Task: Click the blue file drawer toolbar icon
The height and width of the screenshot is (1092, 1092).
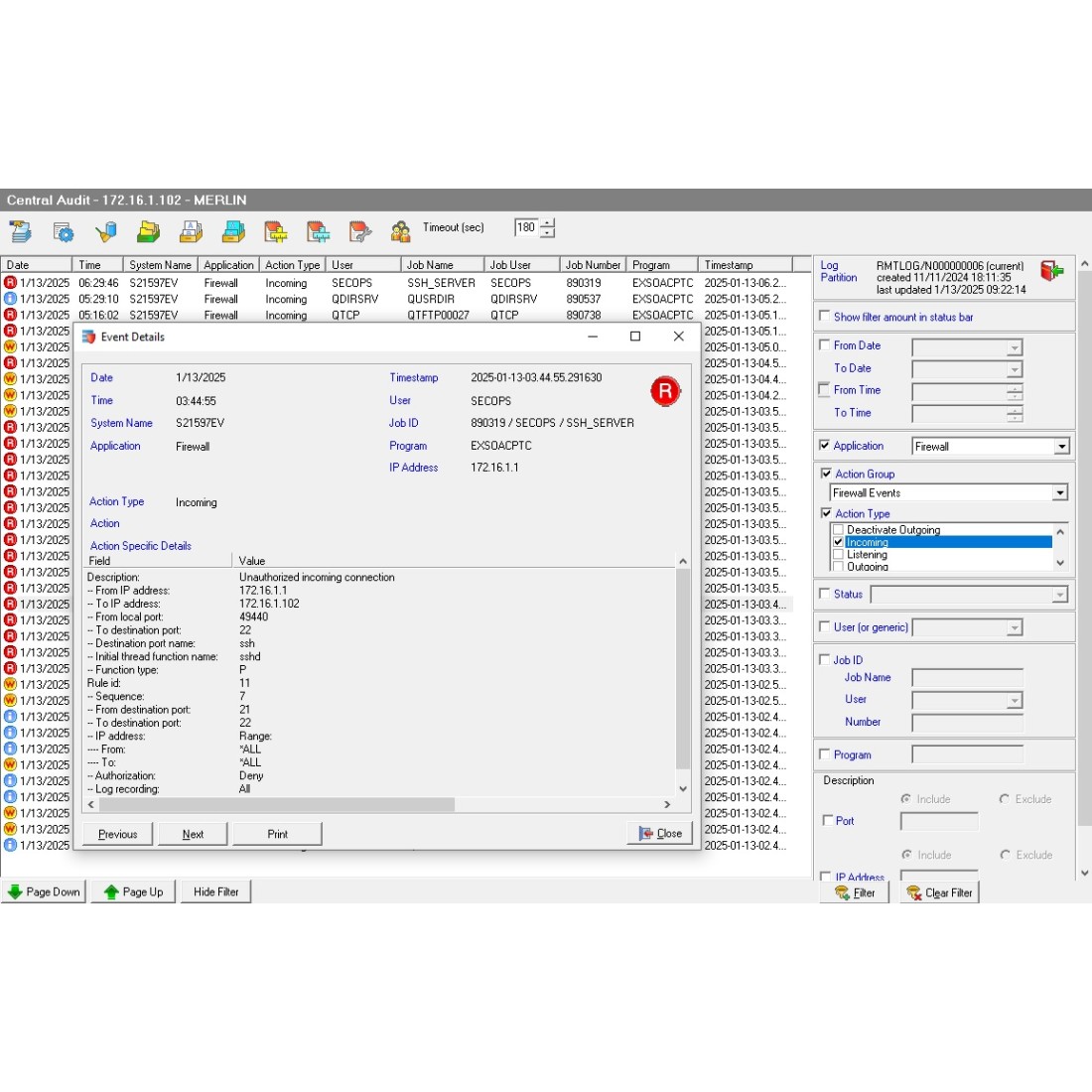Action: pyautogui.click(x=233, y=231)
